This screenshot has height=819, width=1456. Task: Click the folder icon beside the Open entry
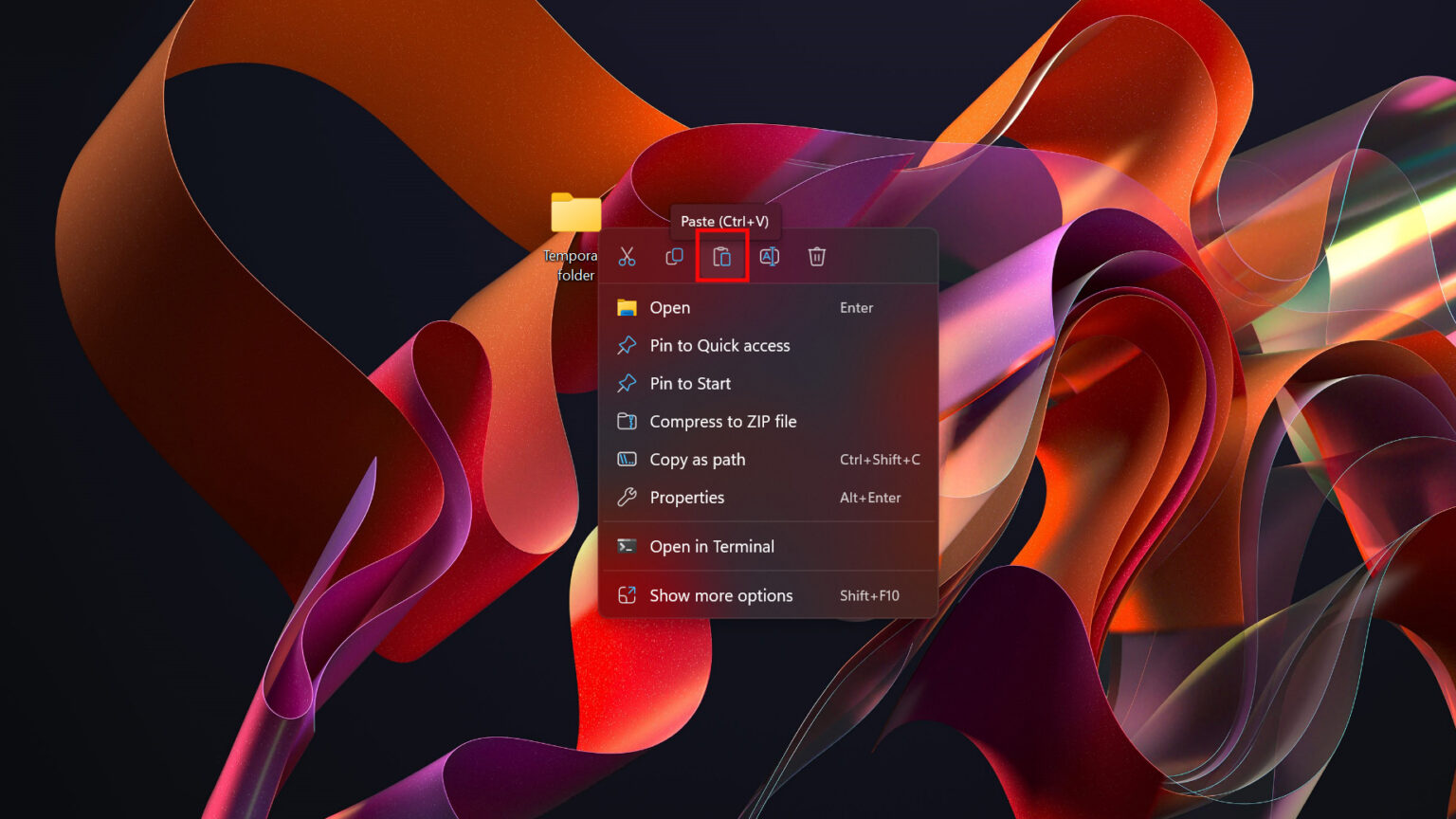tap(627, 307)
